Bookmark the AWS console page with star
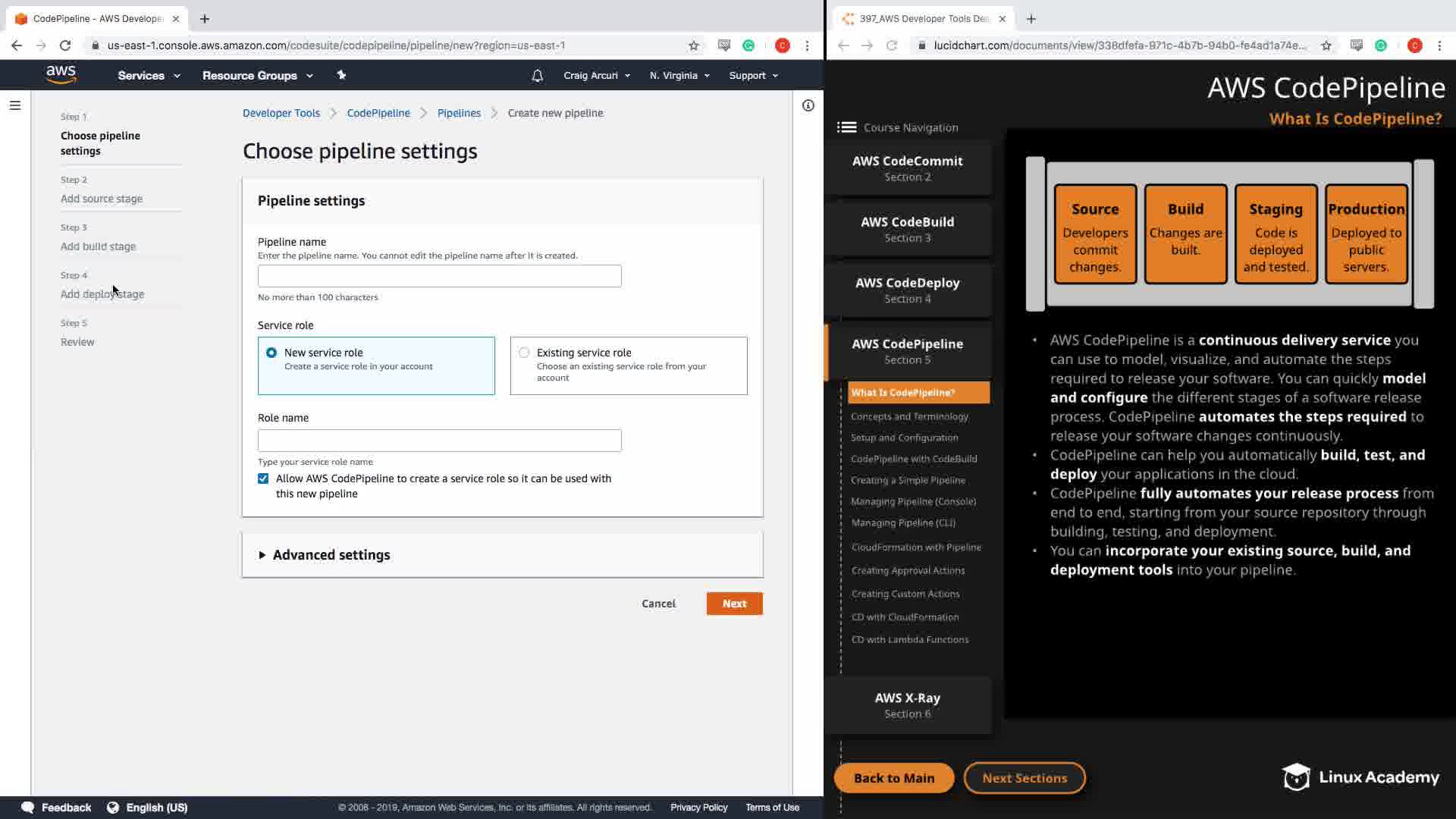This screenshot has width=1456, height=819. pos(693,45)
